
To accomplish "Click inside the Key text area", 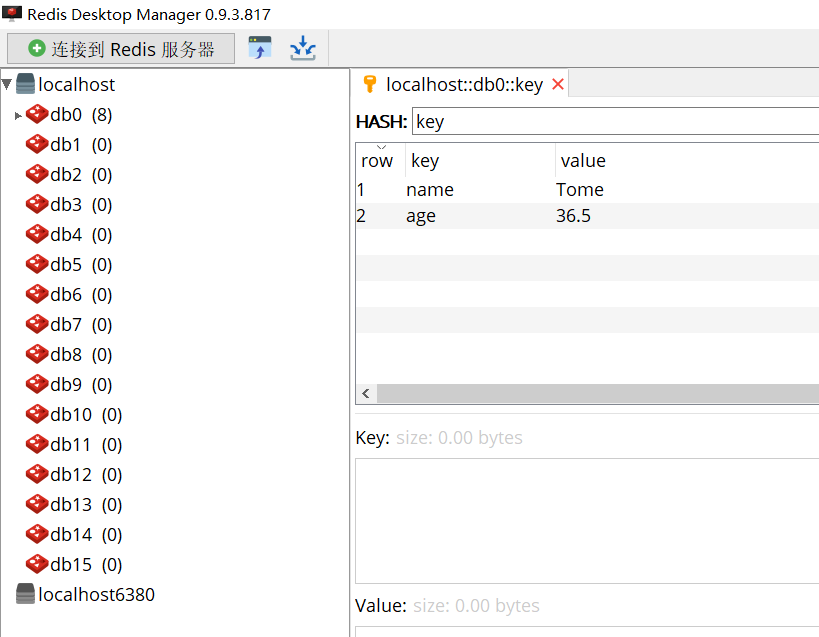I will tap(587, 521).
